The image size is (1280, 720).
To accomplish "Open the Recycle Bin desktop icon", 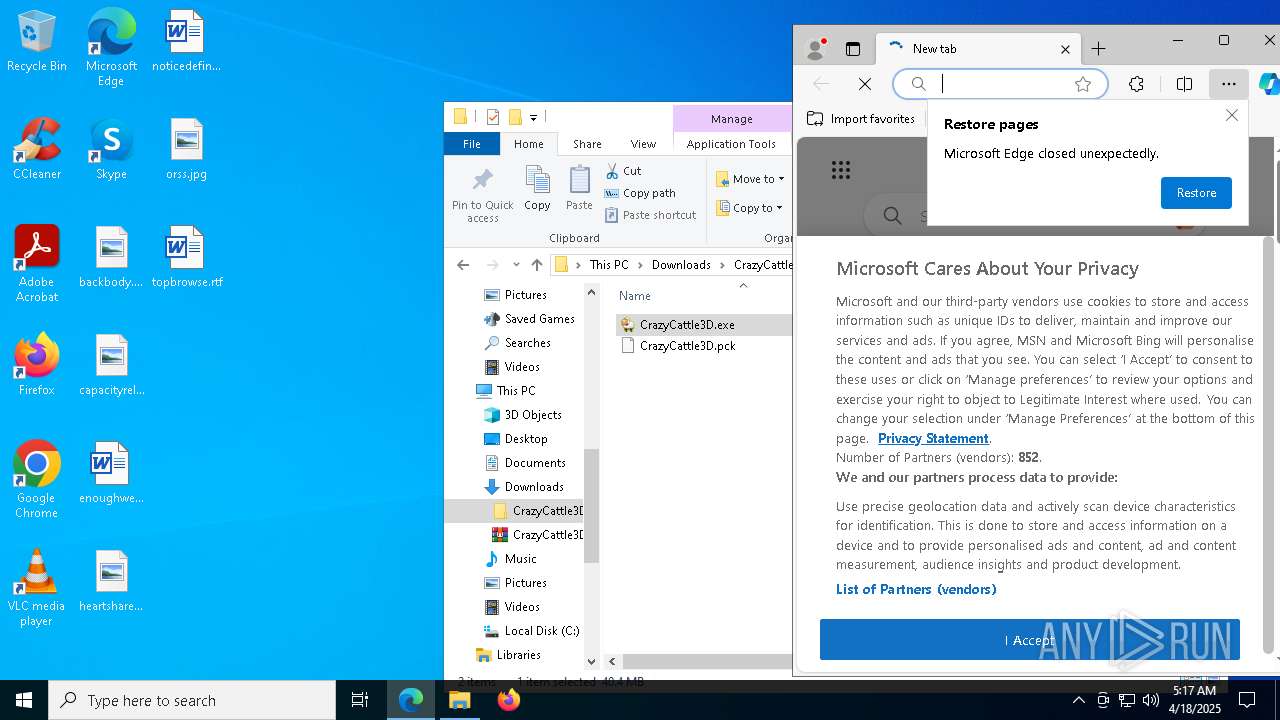I will pyautogui.click(x=37, y=42).
